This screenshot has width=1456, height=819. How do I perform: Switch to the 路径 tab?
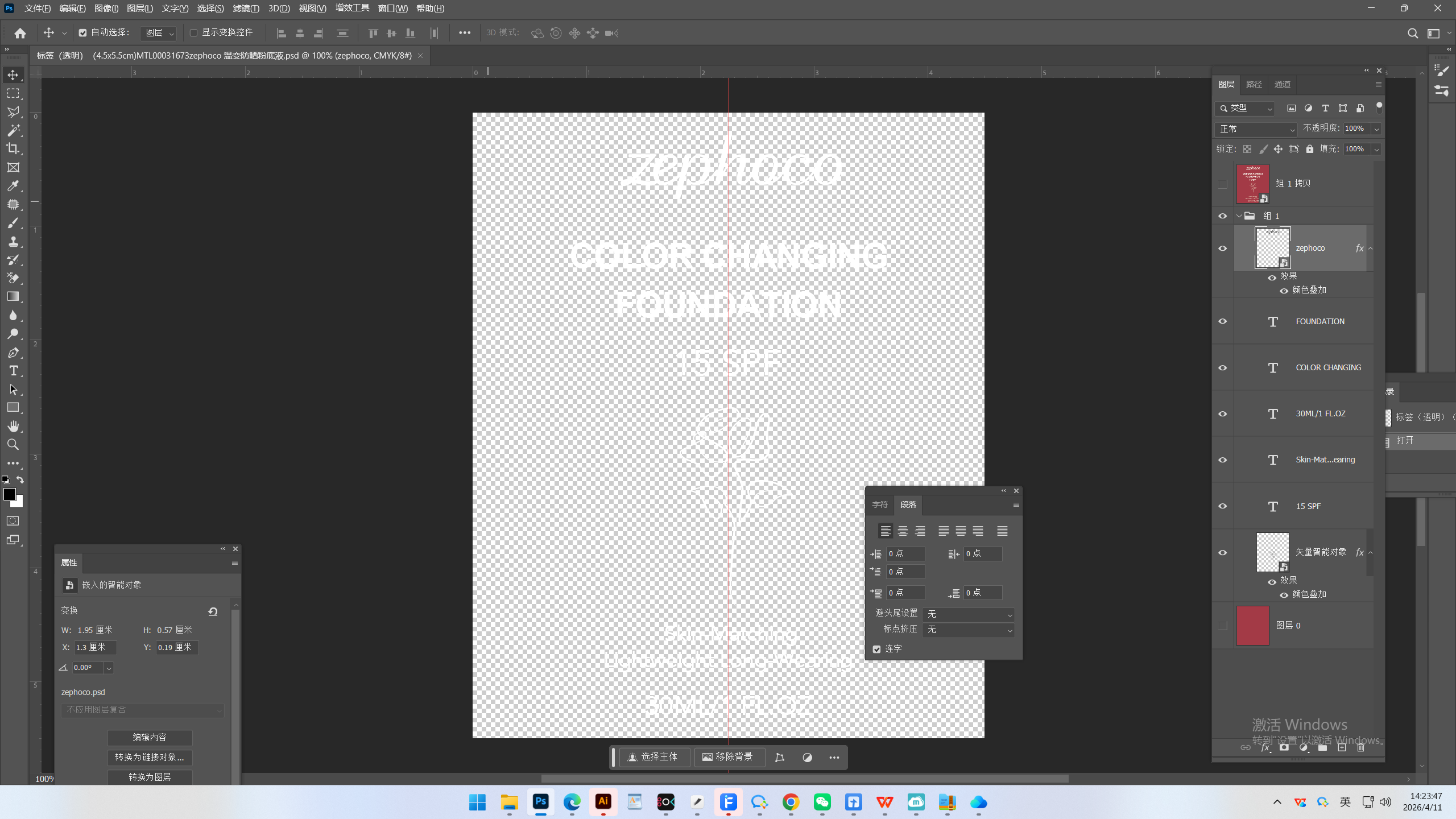1254,85
